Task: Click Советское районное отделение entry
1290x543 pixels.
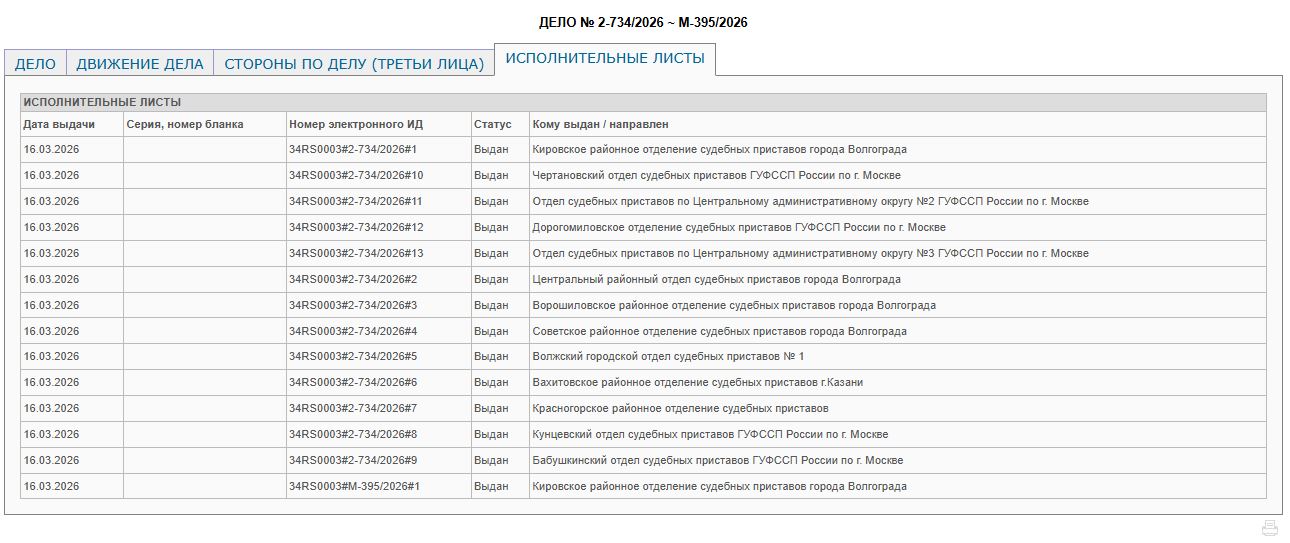Action: [x=720, y=331]
